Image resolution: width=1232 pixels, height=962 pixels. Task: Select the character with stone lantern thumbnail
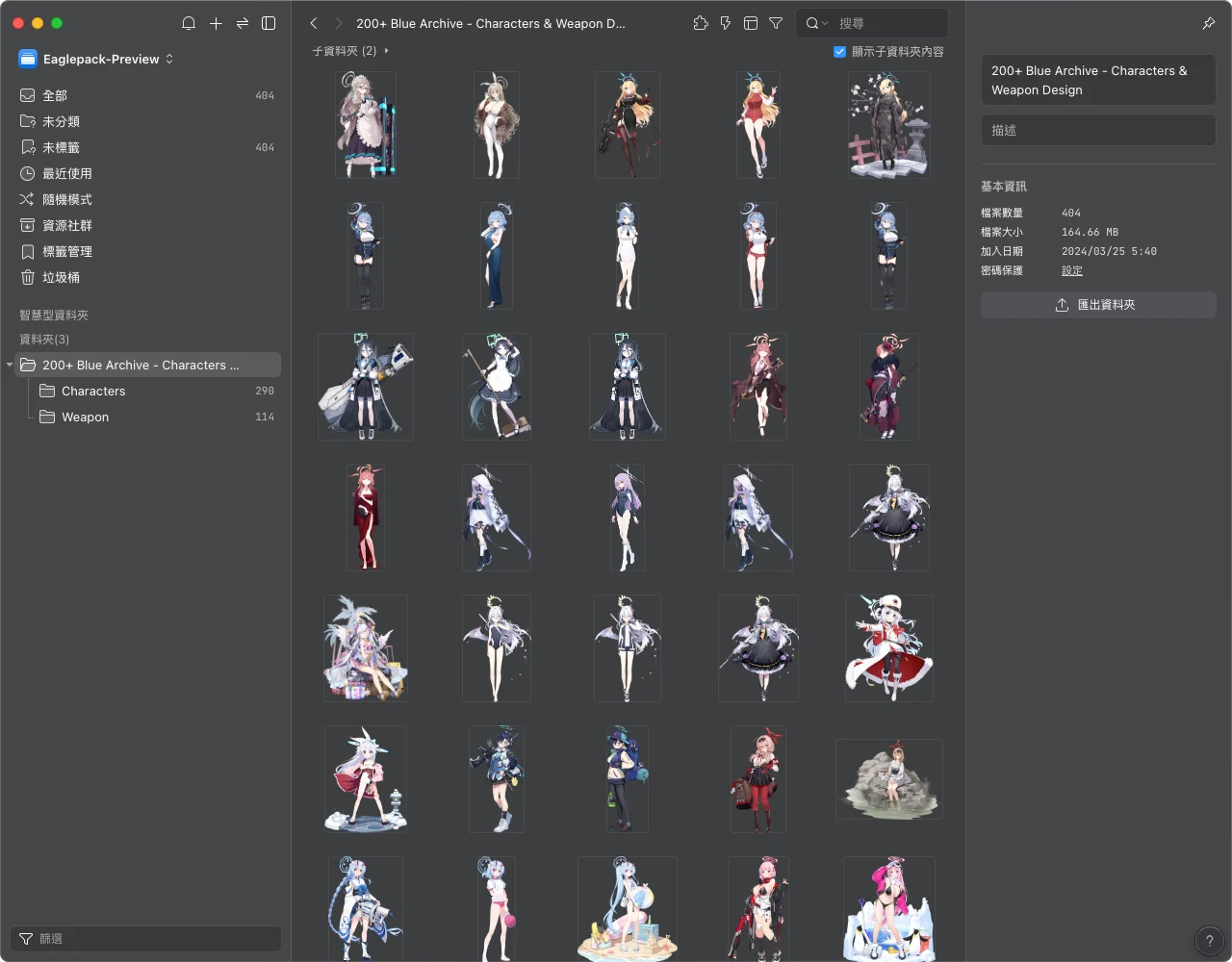[x=889, y=125]
